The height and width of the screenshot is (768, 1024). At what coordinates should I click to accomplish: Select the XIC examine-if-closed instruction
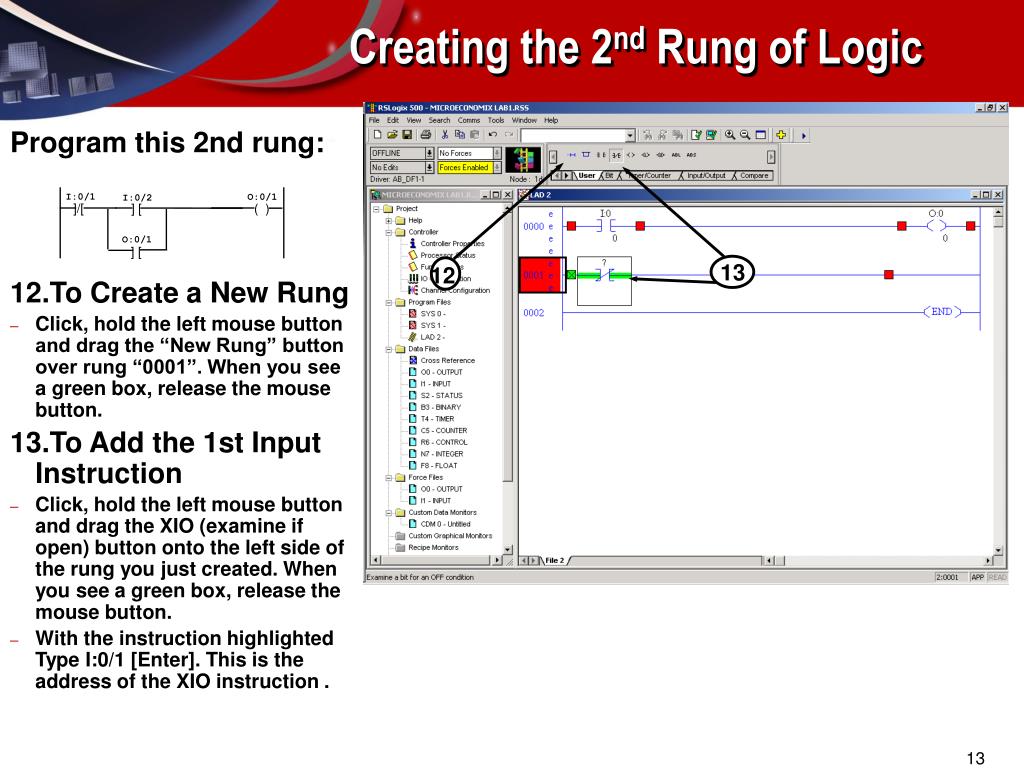(601, 155)
